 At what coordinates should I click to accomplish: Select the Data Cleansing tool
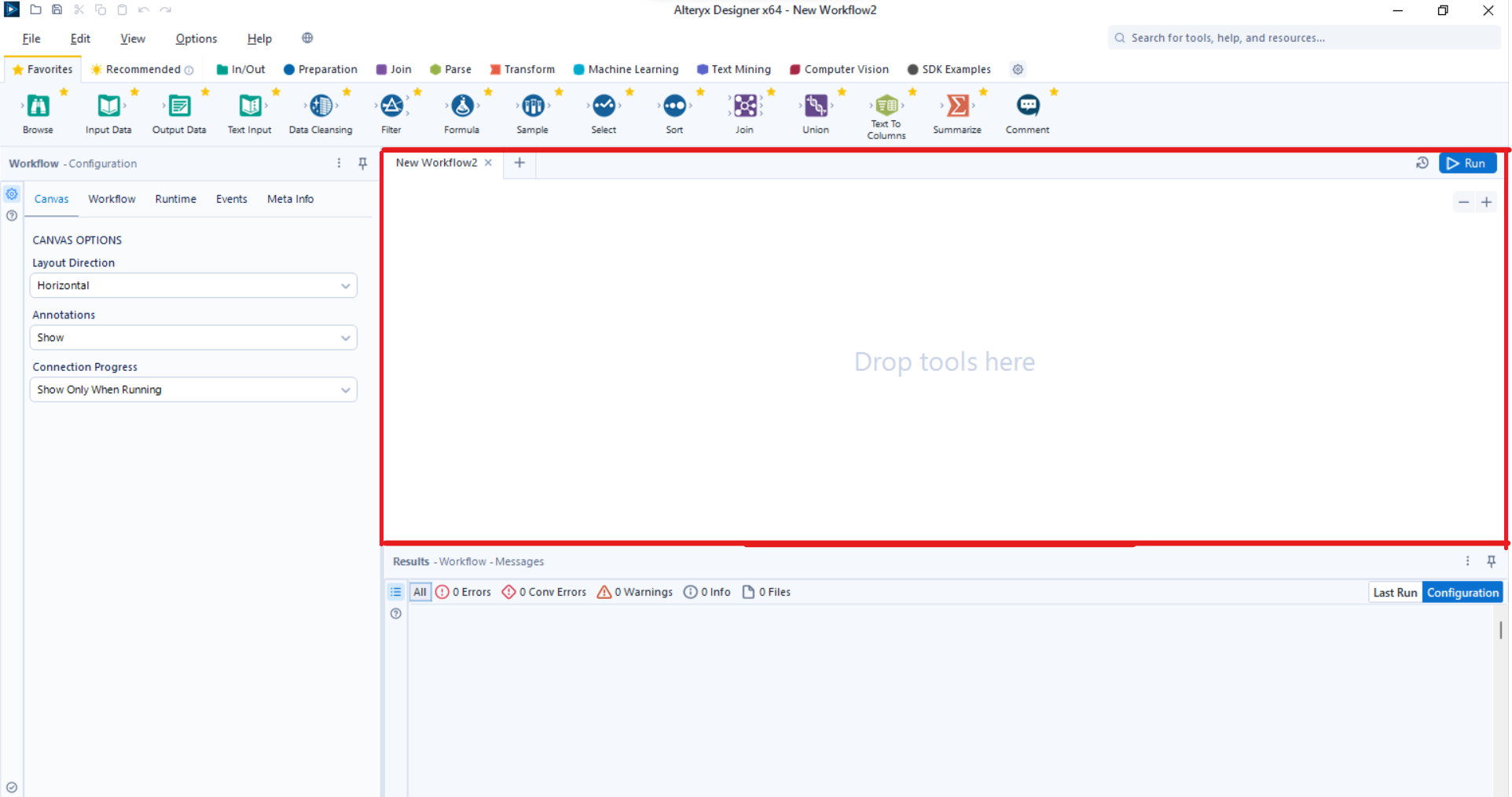321,105
